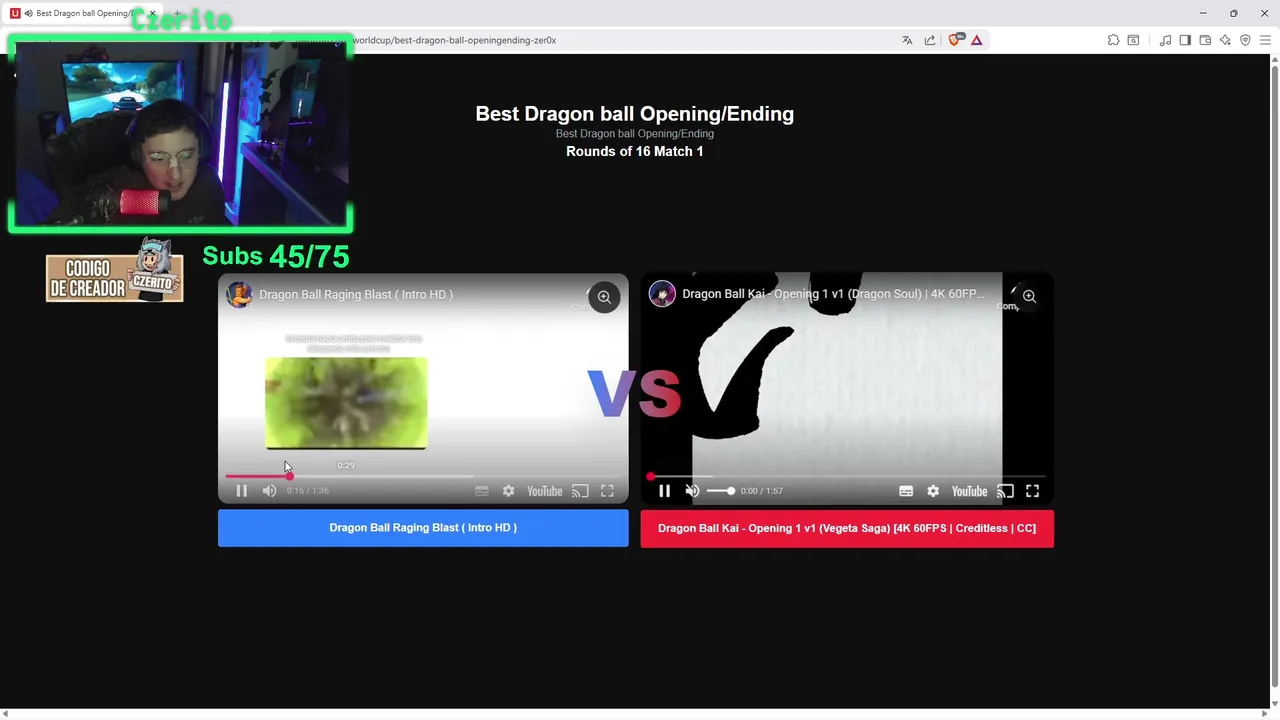Mute the Raging Blast video volume
Viewport: 1280px width, 720px height.
tap(269, 491)
